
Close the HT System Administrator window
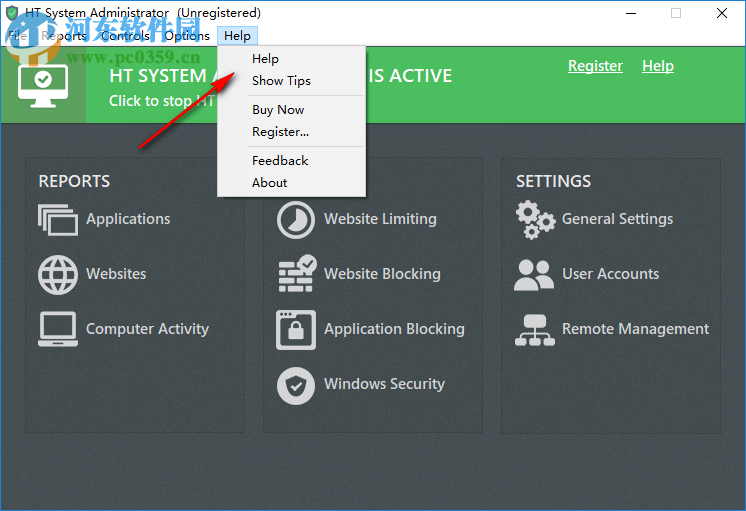pos(722,13)
